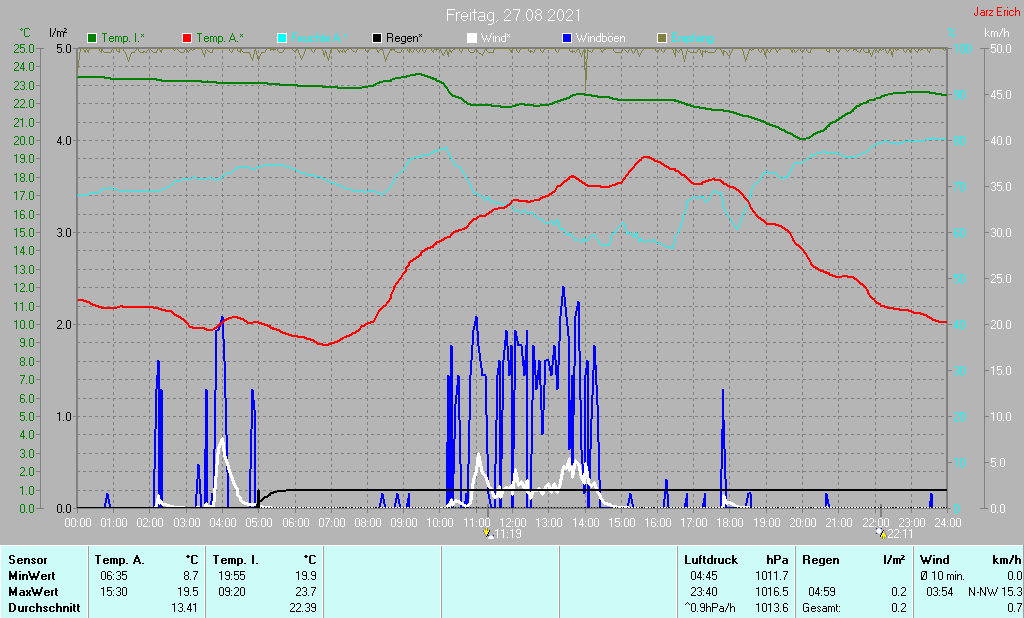Click the moon marker icon at 11:19
1024x618 pixels.
click(488, 534)
